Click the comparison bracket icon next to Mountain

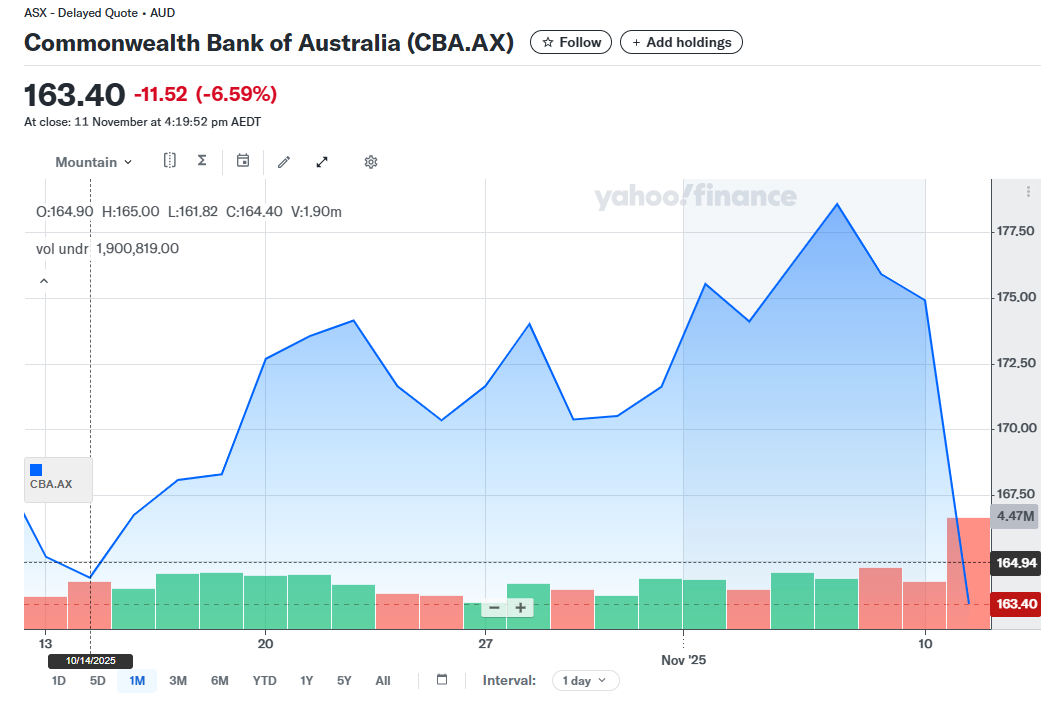point(169,160)
